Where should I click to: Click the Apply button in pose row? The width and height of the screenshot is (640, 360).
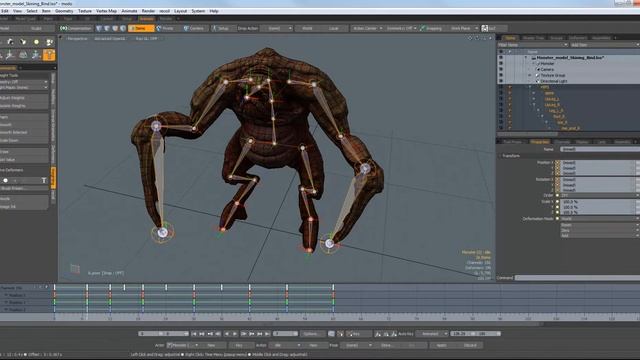441,345
